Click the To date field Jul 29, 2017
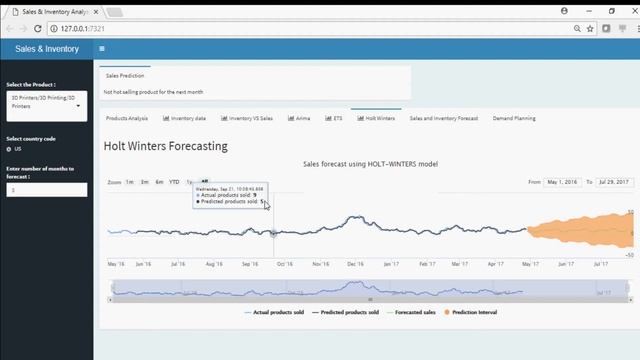640x360 pixels. pyautogui.click(x=614, y=182)
